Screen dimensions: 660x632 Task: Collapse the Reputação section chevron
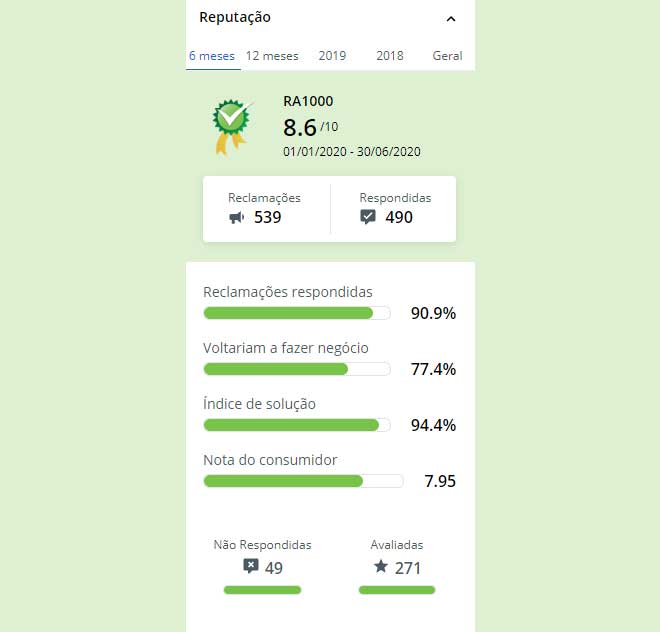(x=451, y=19)
